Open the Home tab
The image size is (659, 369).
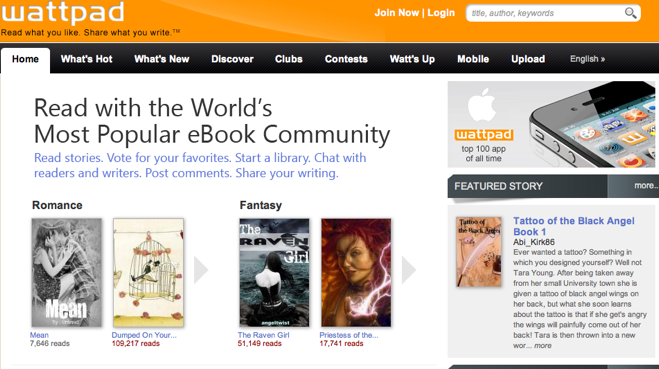[25, 59]
